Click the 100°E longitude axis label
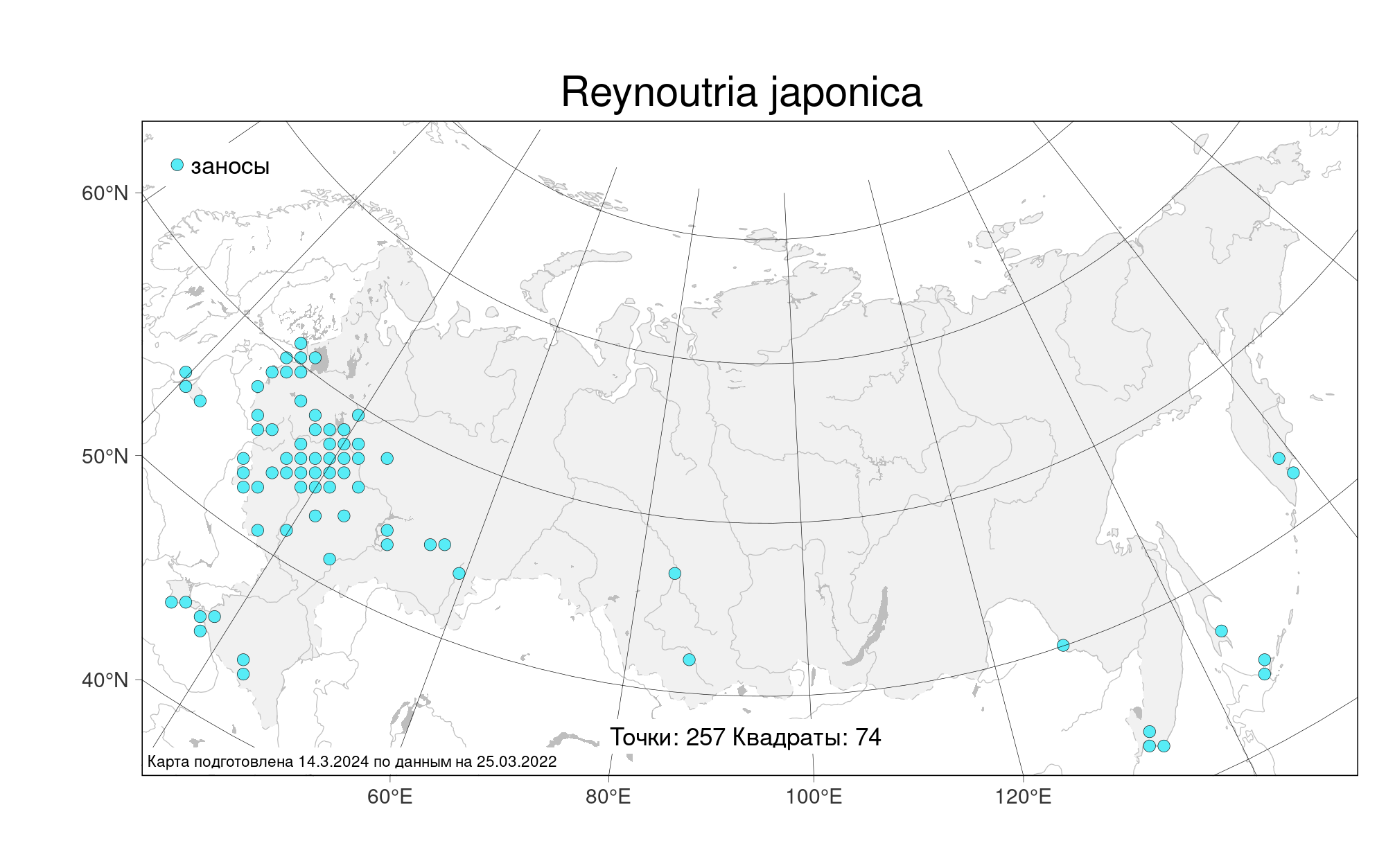Image resolution: width=1386 pixels, height=868 pixels. pos(814,797)
